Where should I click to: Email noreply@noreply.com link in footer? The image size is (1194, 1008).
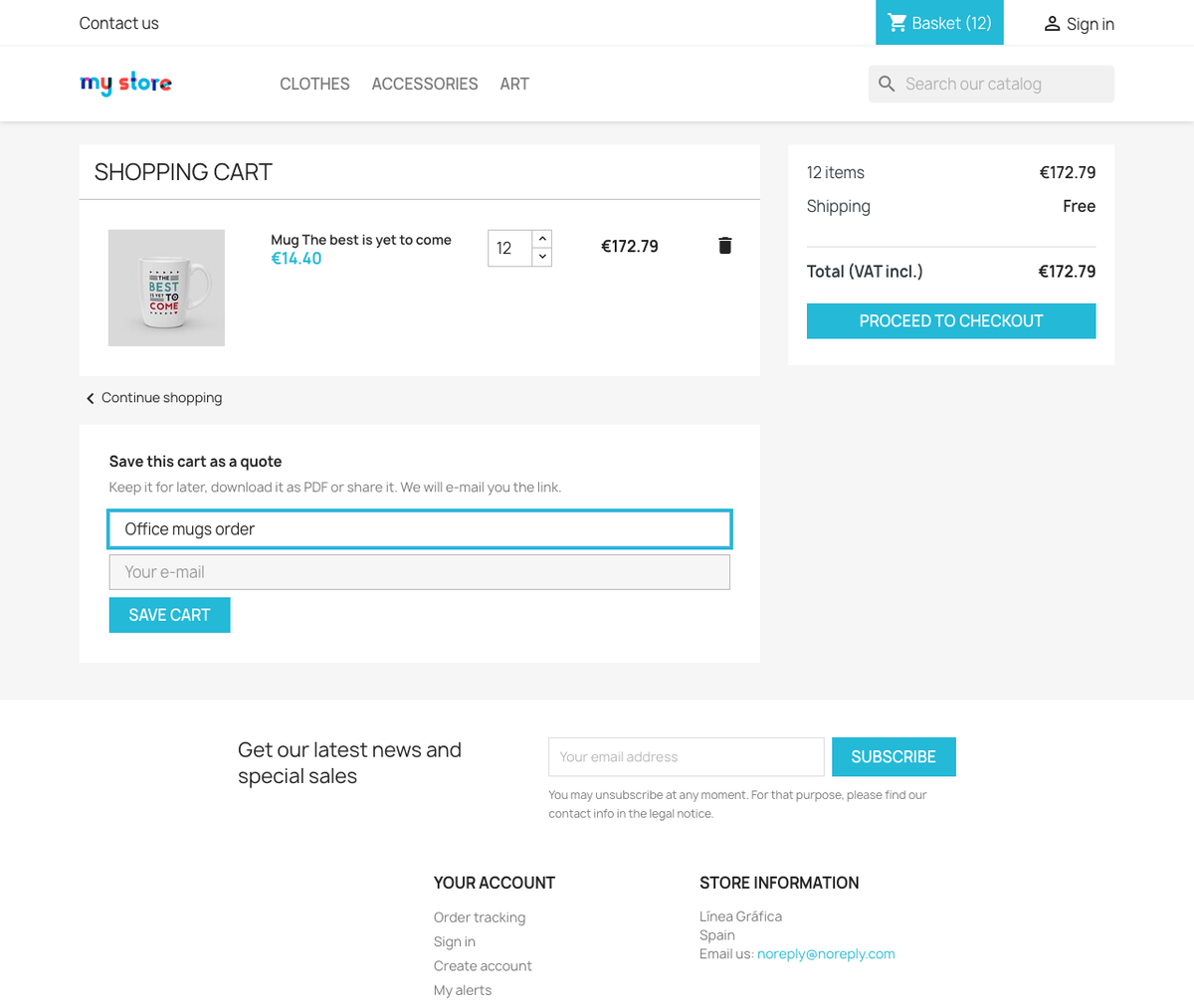pyautogui.click(x=826, y=954)
